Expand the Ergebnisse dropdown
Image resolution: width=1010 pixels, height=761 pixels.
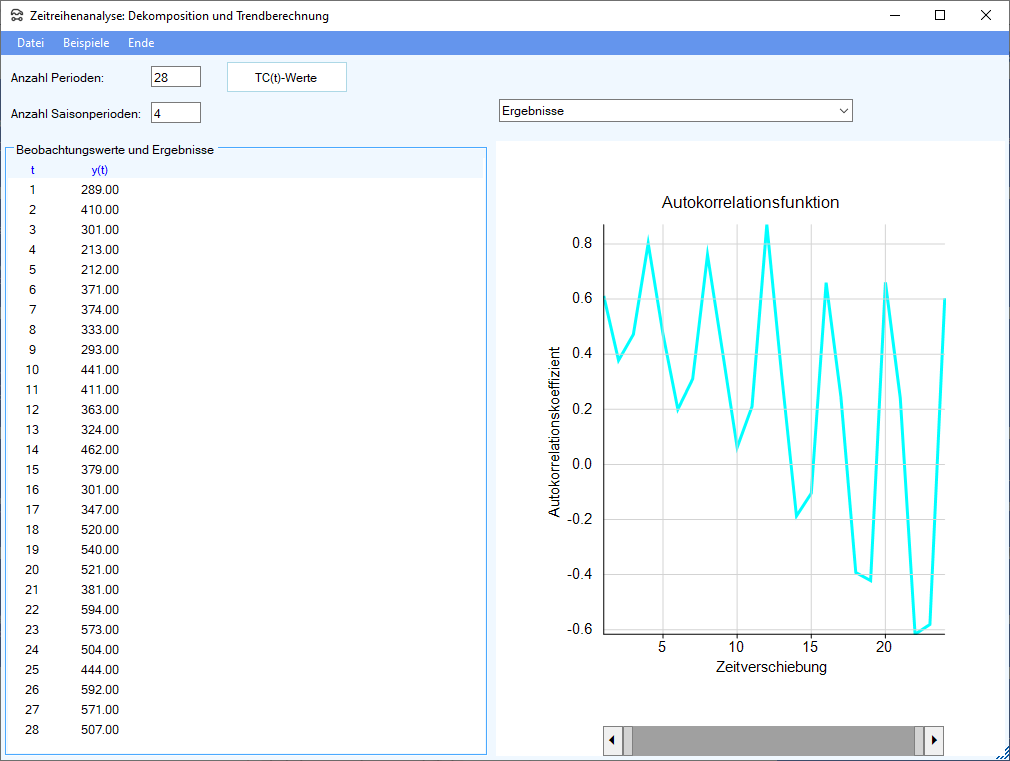coord(675,110)
